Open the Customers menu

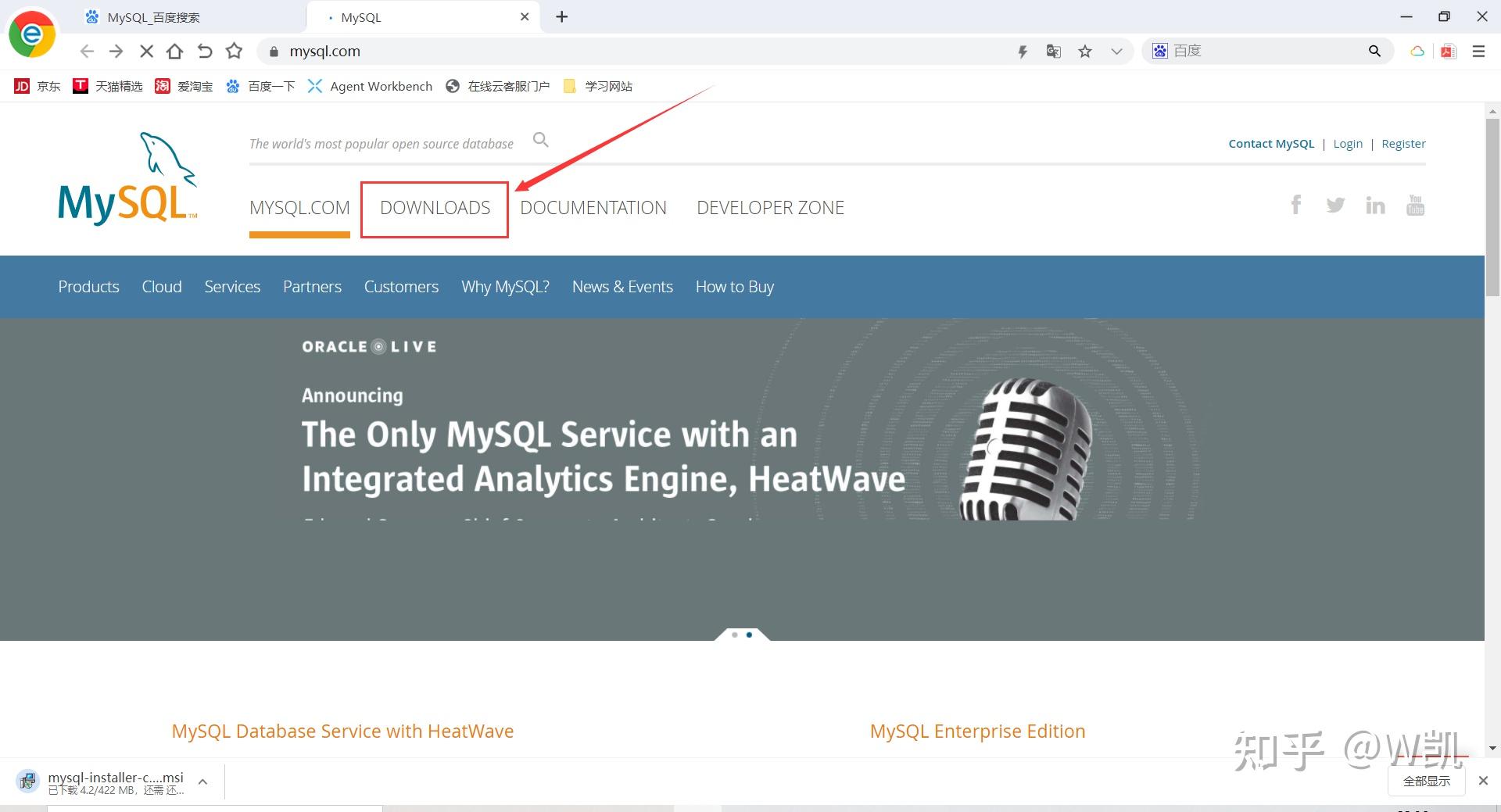point(401,287)
